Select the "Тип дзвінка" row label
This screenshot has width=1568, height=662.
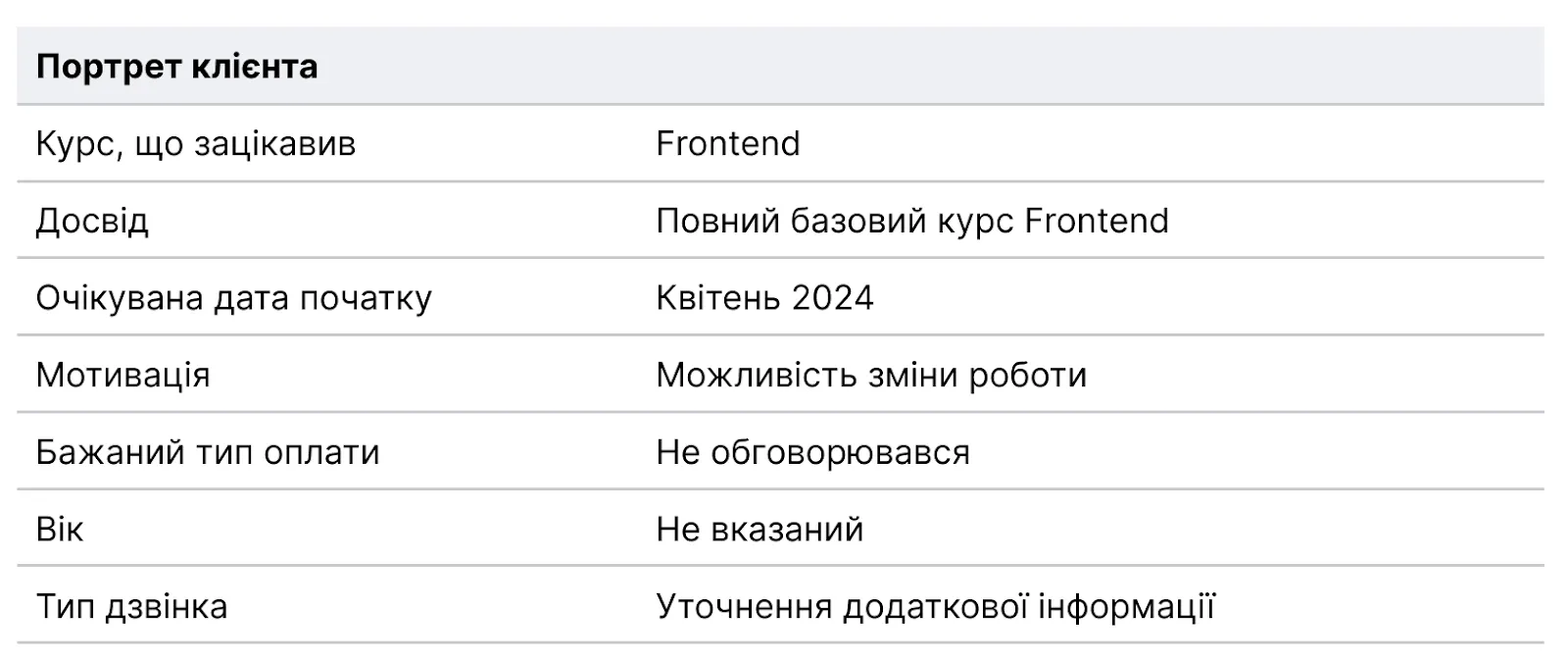tap(131, 607)
